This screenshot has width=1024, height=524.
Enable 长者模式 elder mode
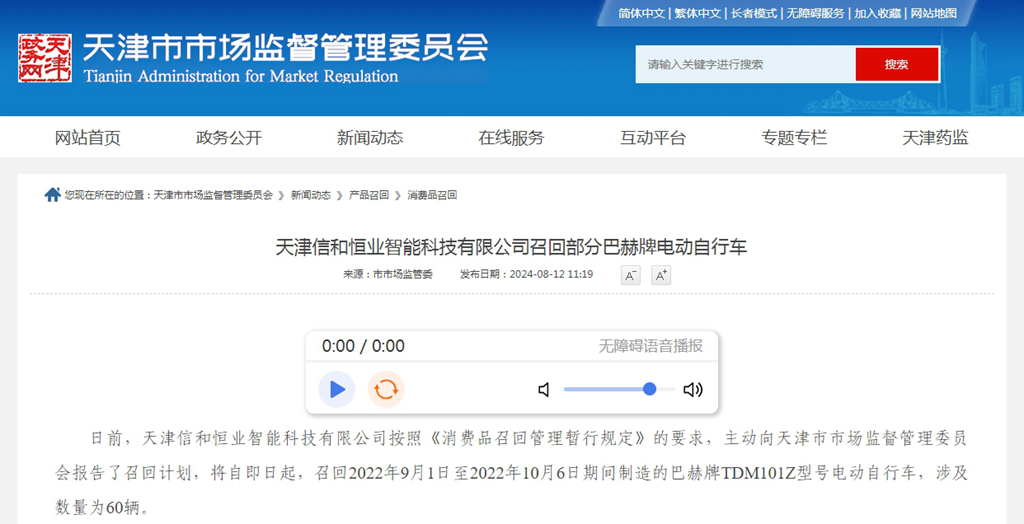[753, 13]
